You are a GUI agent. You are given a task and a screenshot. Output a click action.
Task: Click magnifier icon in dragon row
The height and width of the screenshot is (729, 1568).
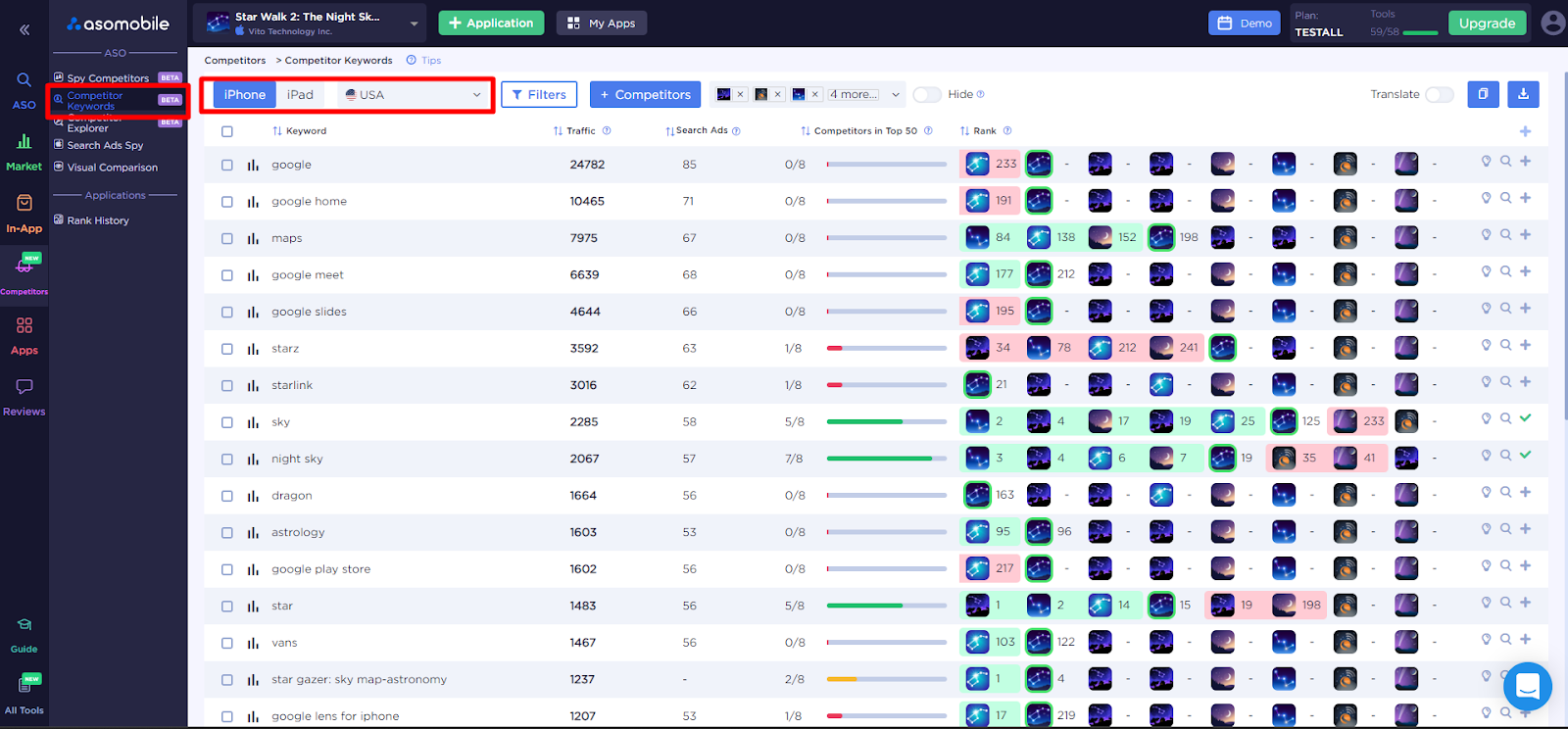point(1505,493)
